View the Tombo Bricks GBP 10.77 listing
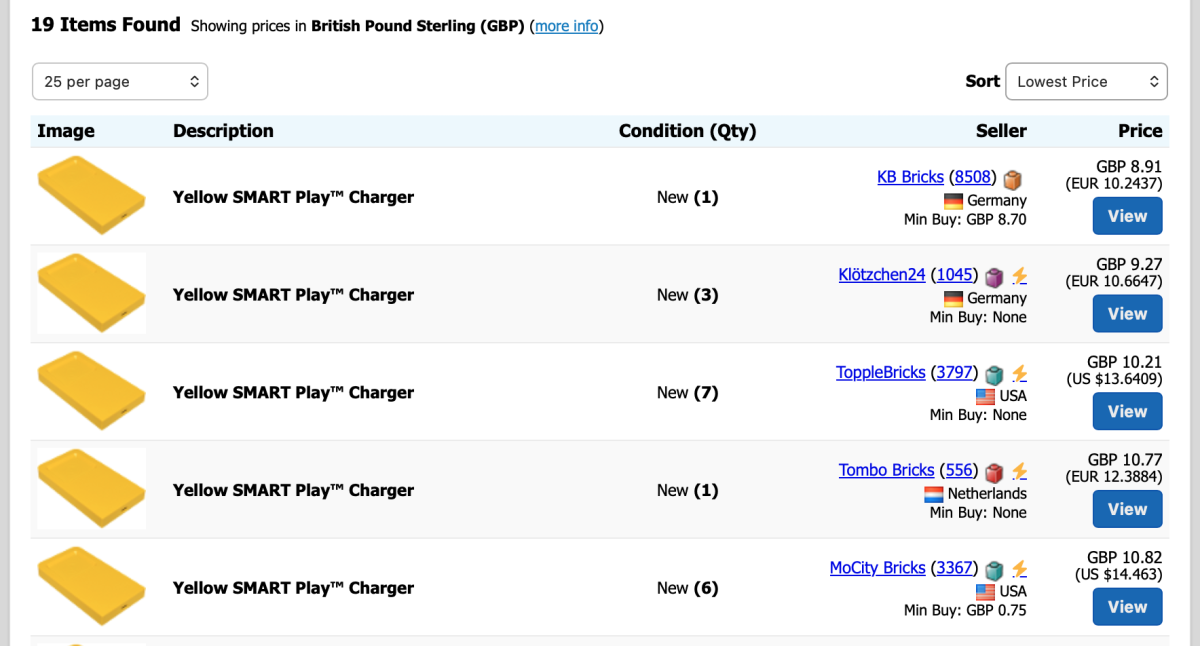Image resolution: width=1200 pixels, height=646 pixels. (1127, 509)
